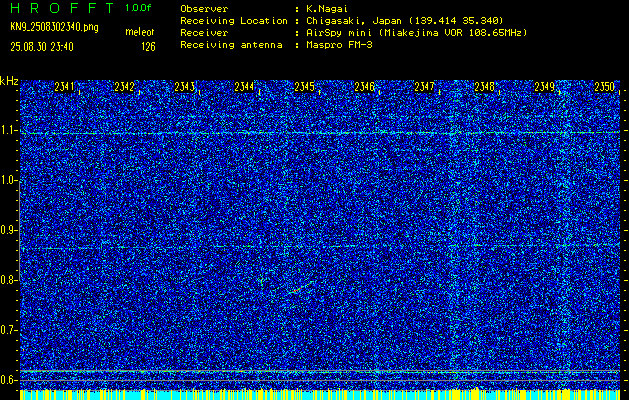The image size is (629, 400).
Task: Click the 2344 time marker
Action: (x=244, y=86)
